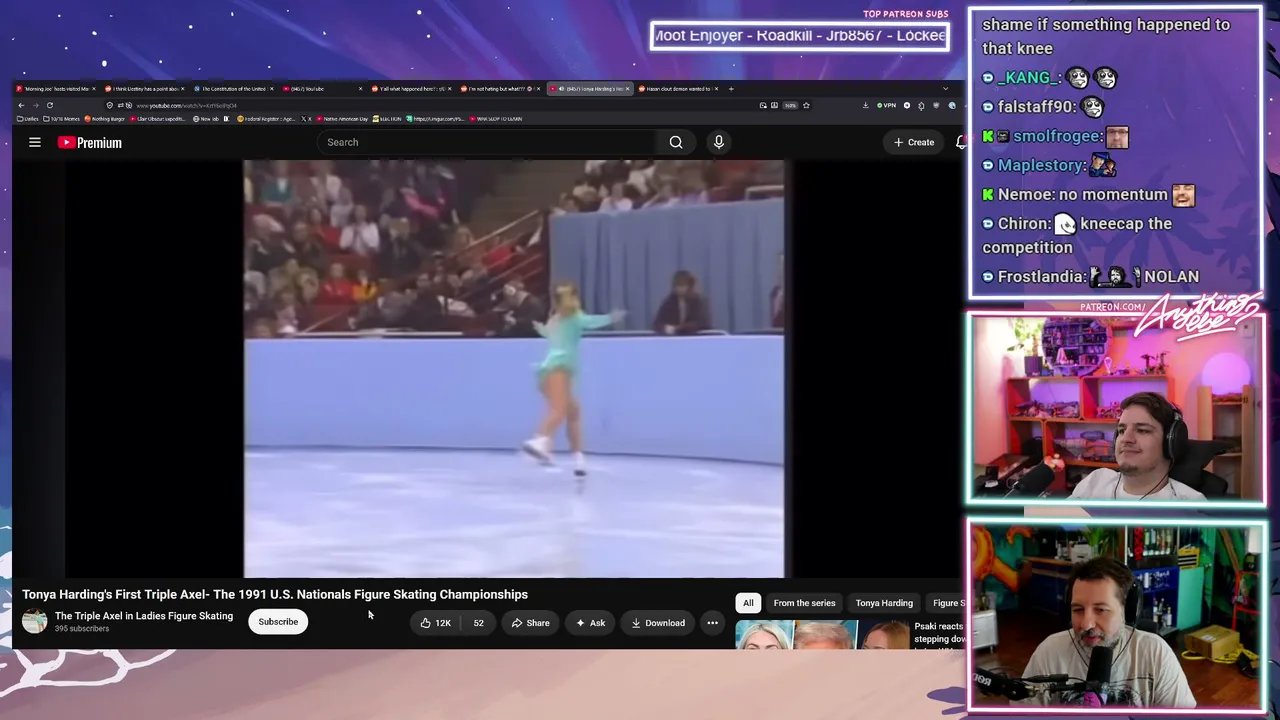
Task: Open the video's more actions menu
Action: (x=712, y=623)
